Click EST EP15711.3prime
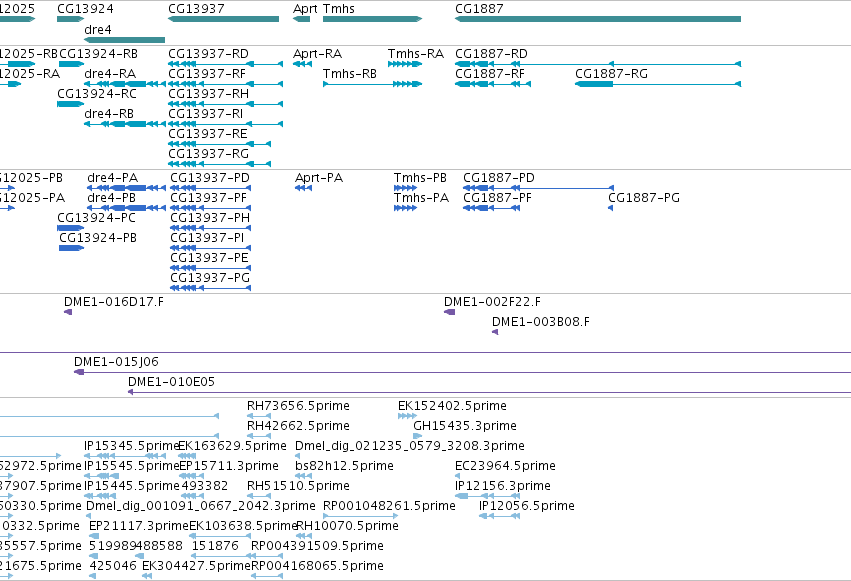The width and height of the screenshot is (851, 581). click(228, 467)
